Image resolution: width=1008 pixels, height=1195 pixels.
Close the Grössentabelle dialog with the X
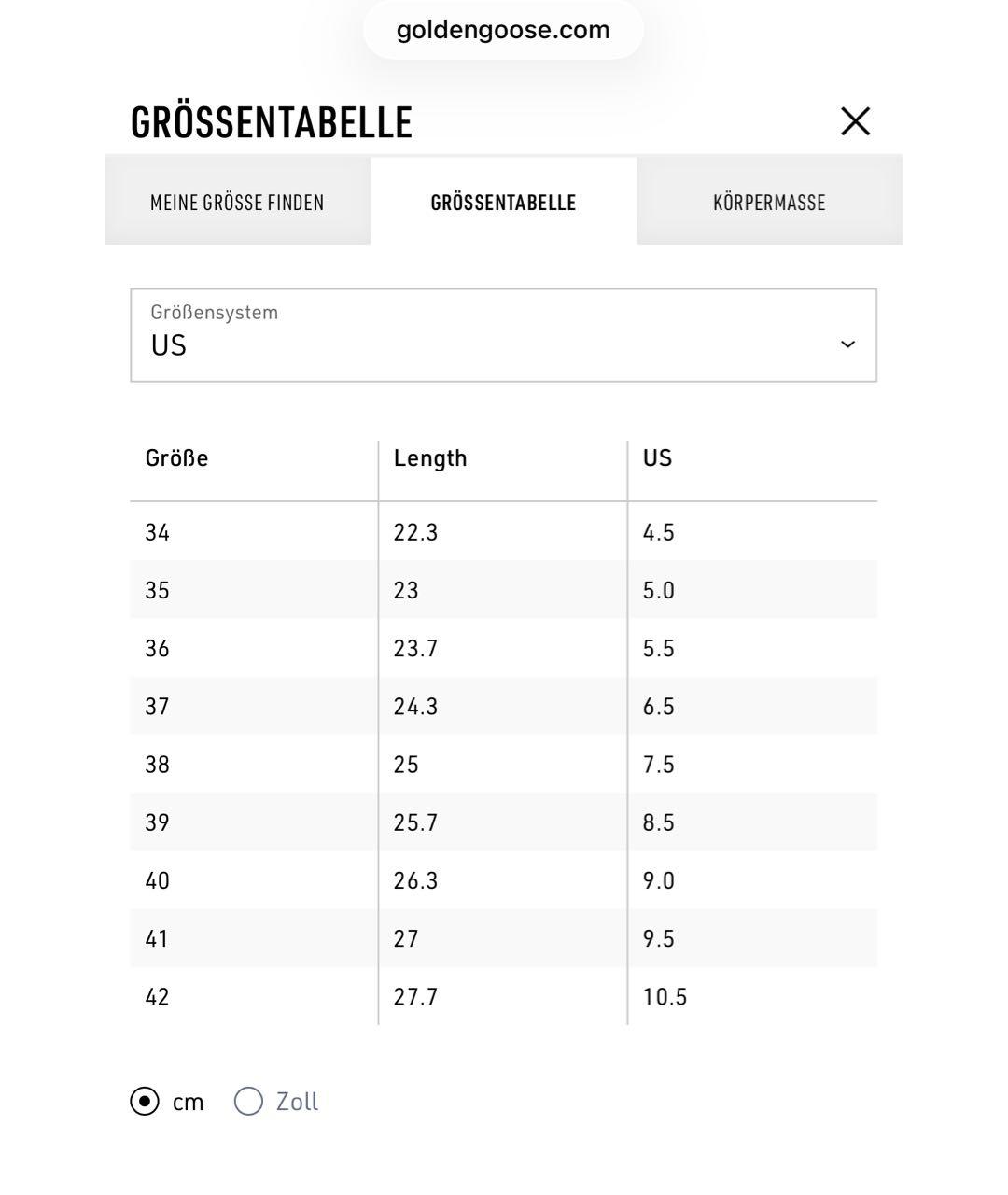[x=855, y=121]
